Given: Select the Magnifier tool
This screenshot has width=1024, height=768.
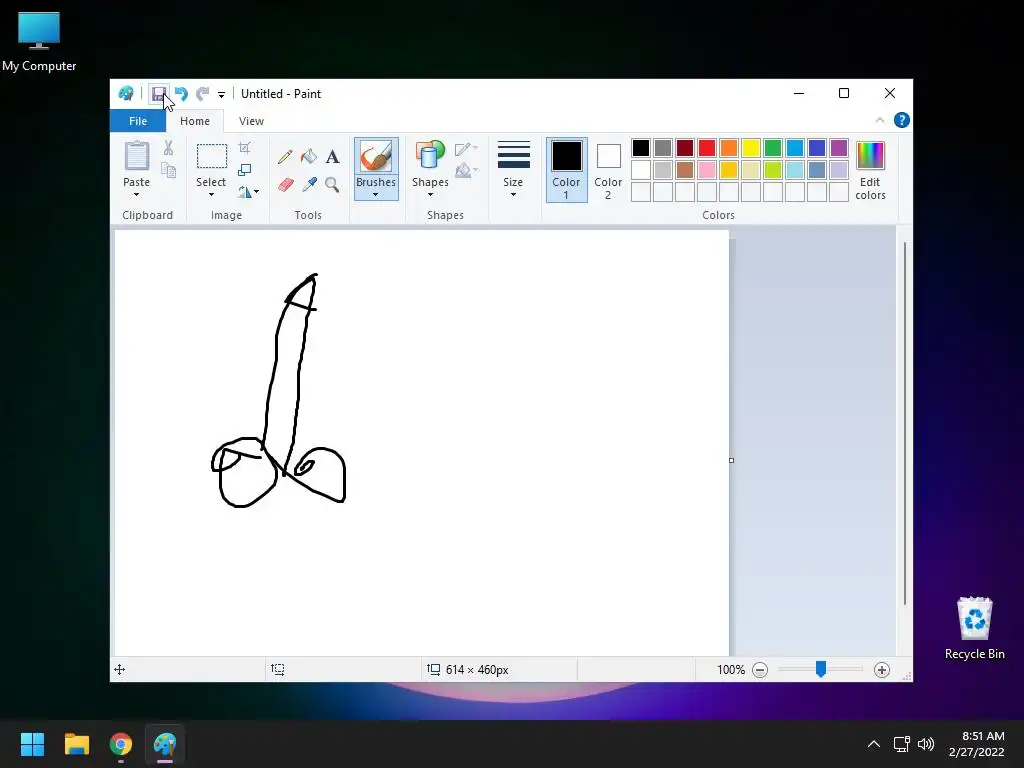Looking at the screenshot, I should [332, 185].
